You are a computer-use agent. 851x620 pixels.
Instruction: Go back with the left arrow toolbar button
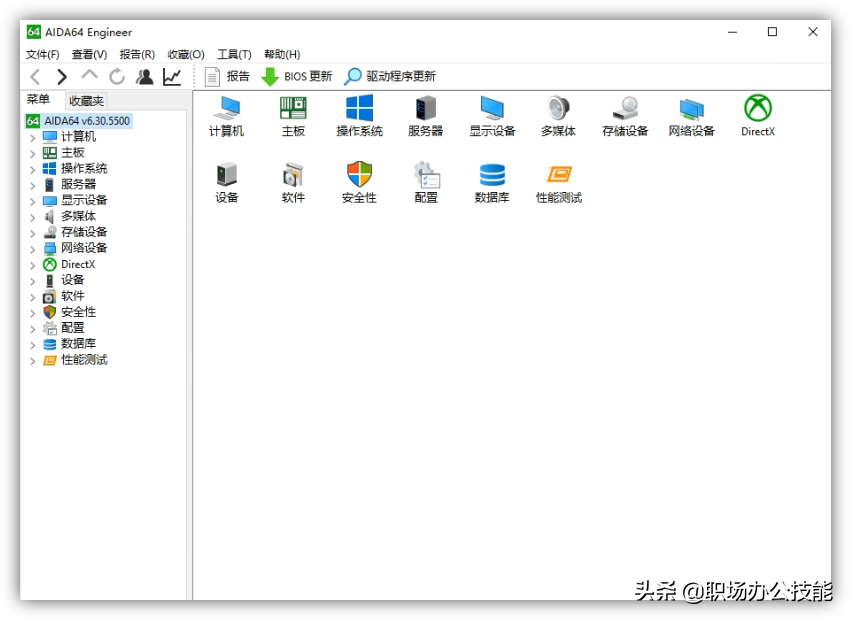[x=35, y=77]
